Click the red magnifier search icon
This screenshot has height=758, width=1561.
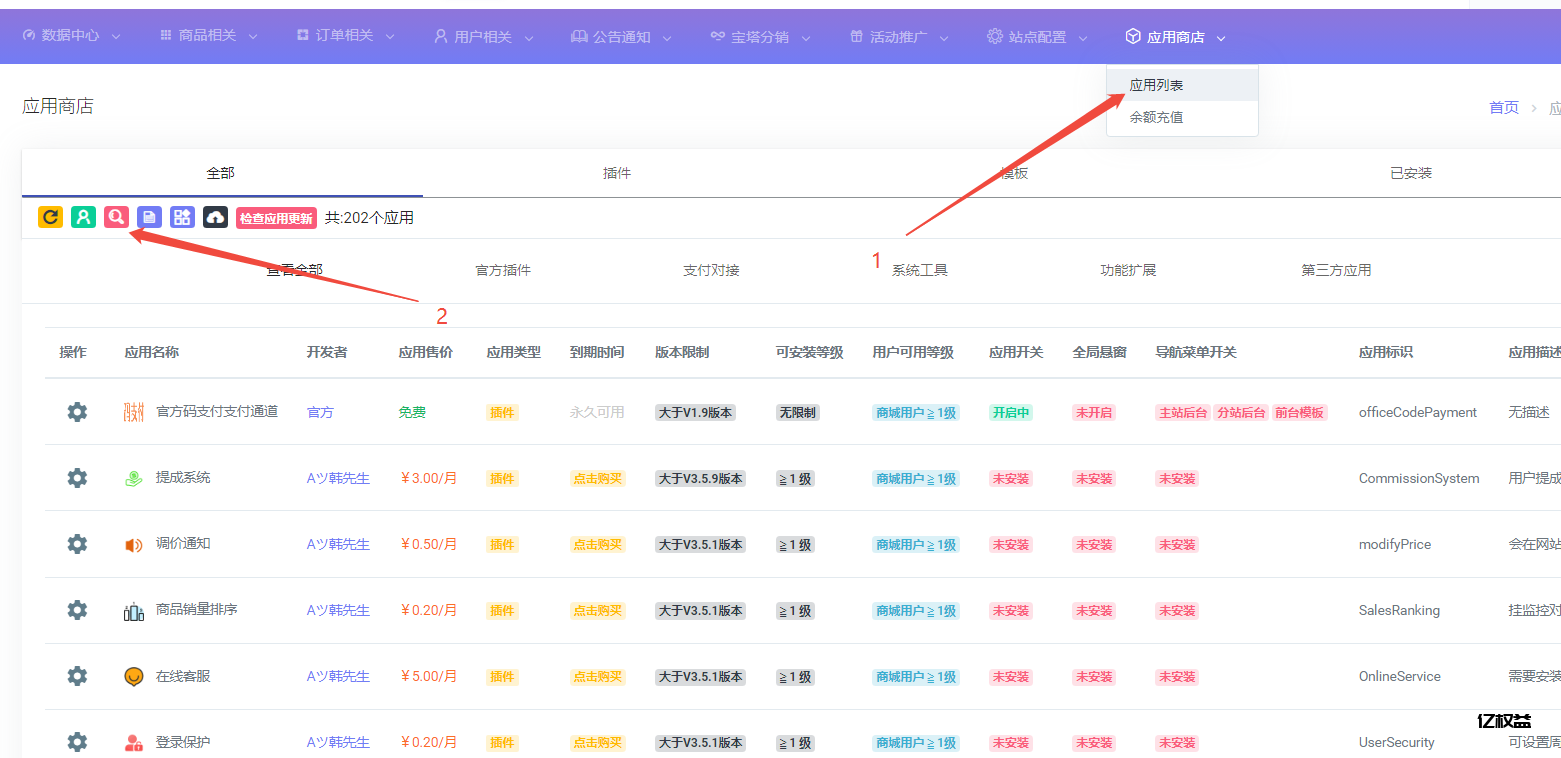click(116, 217)
